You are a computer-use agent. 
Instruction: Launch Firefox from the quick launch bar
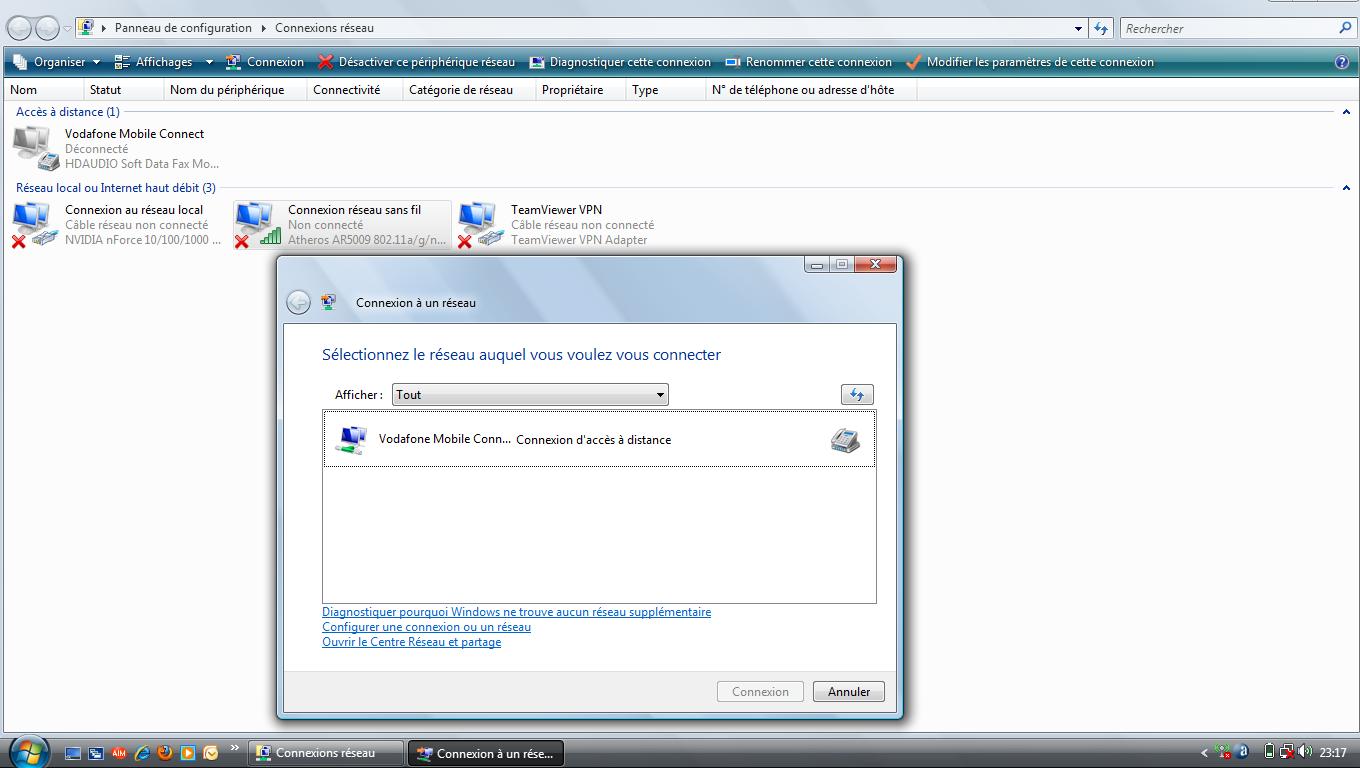click(x=165, y=753)
